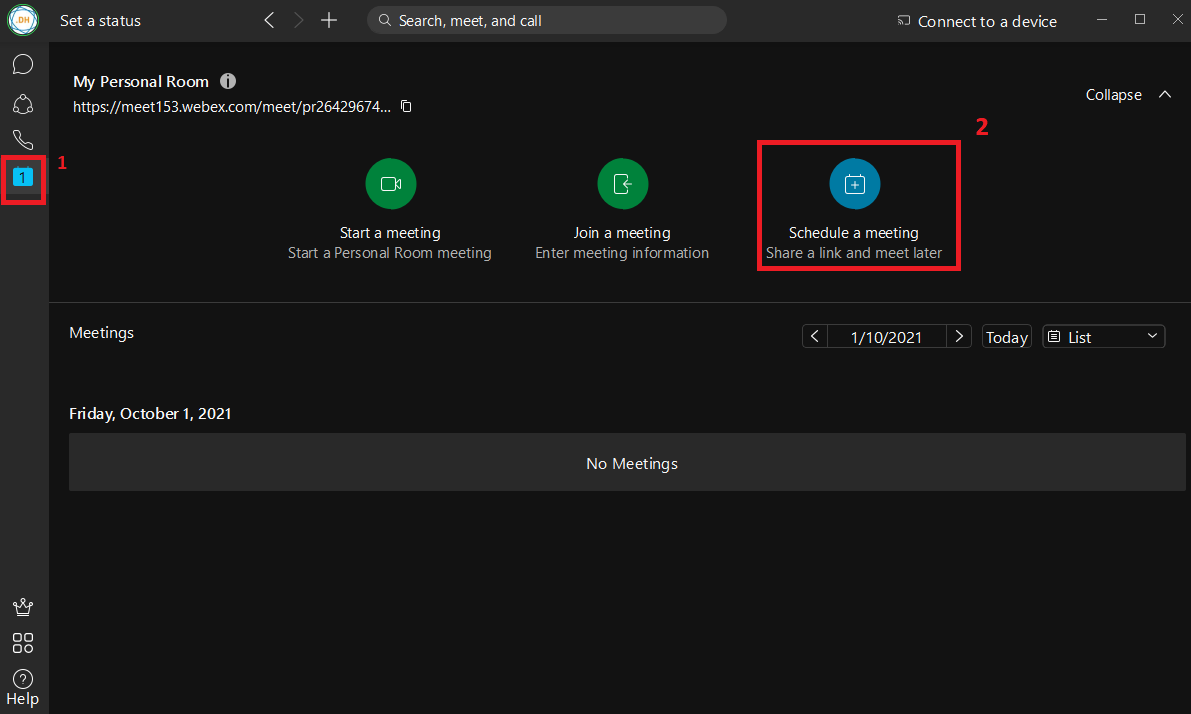Collapse the Personal Room section
Screen dimensions: 1191x714
[x=1128, y=95]
